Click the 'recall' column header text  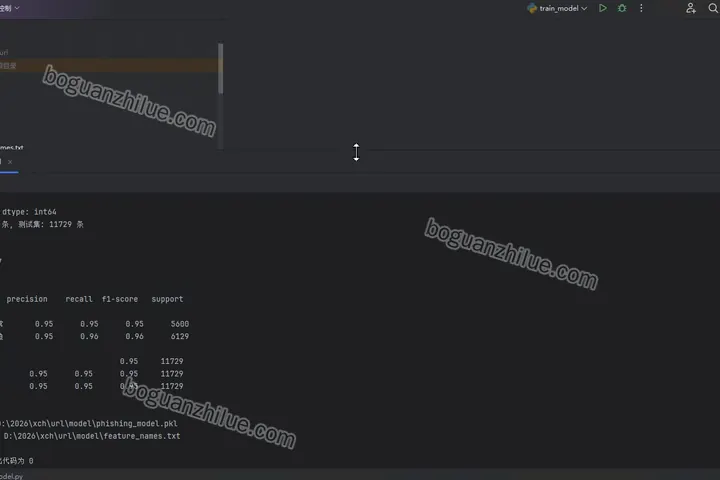[x=79, y=299]
